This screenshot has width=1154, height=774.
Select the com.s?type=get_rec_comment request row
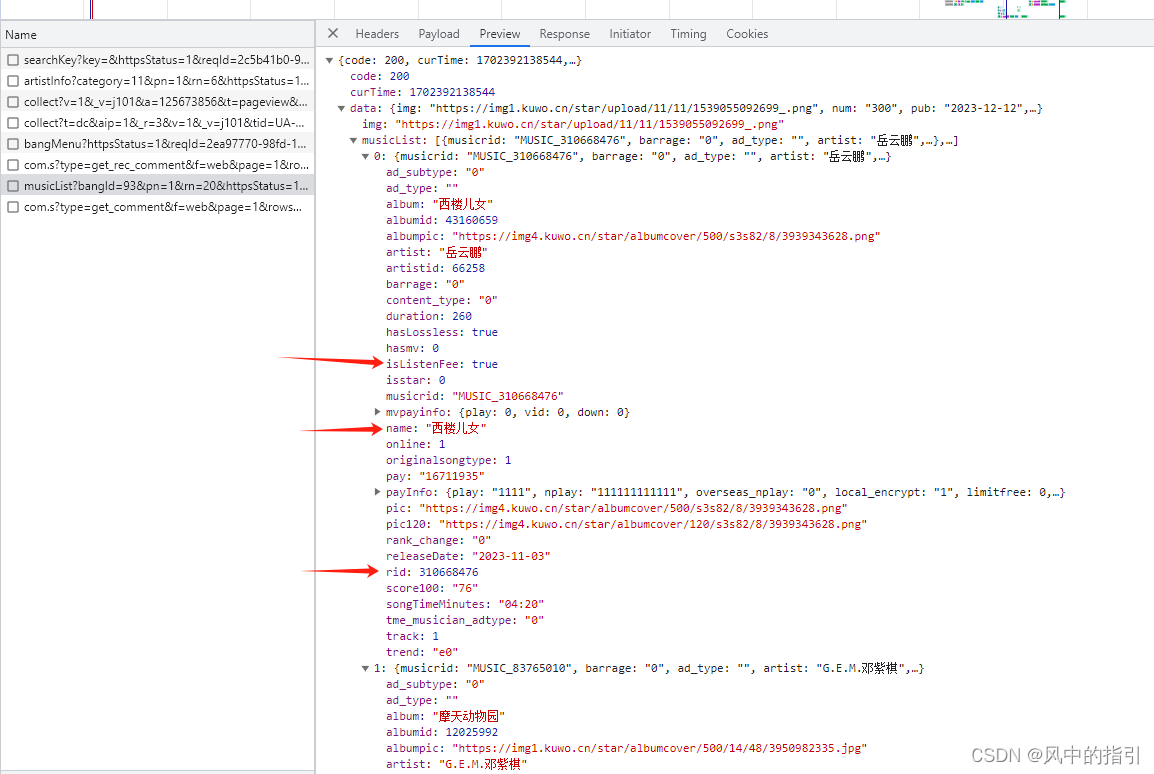[x=157, y=165]
